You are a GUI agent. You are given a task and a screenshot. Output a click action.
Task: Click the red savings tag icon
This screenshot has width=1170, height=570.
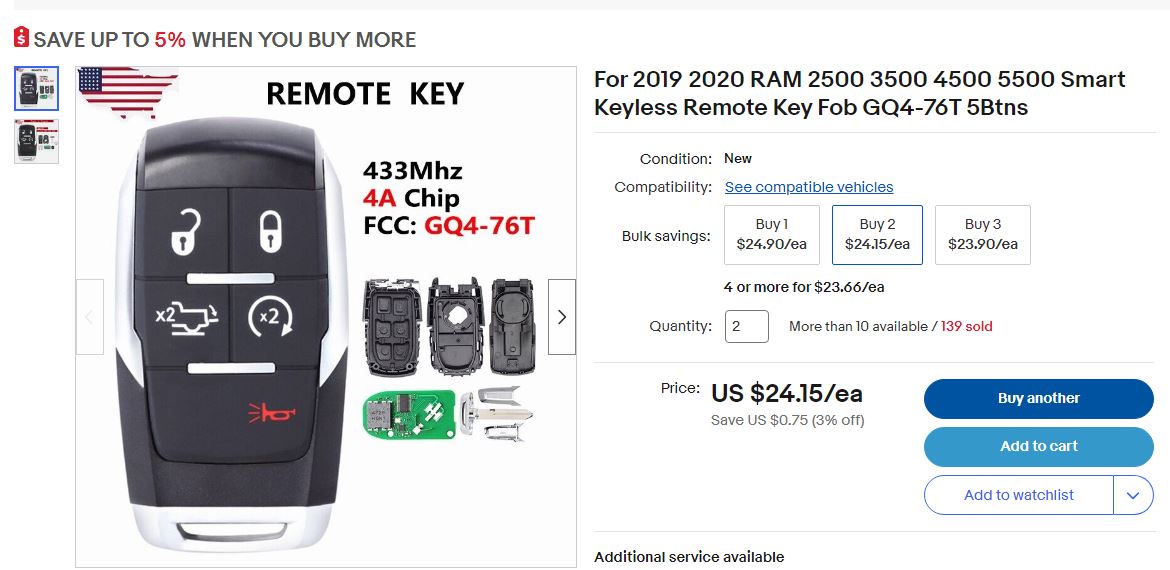click(21, 38)
